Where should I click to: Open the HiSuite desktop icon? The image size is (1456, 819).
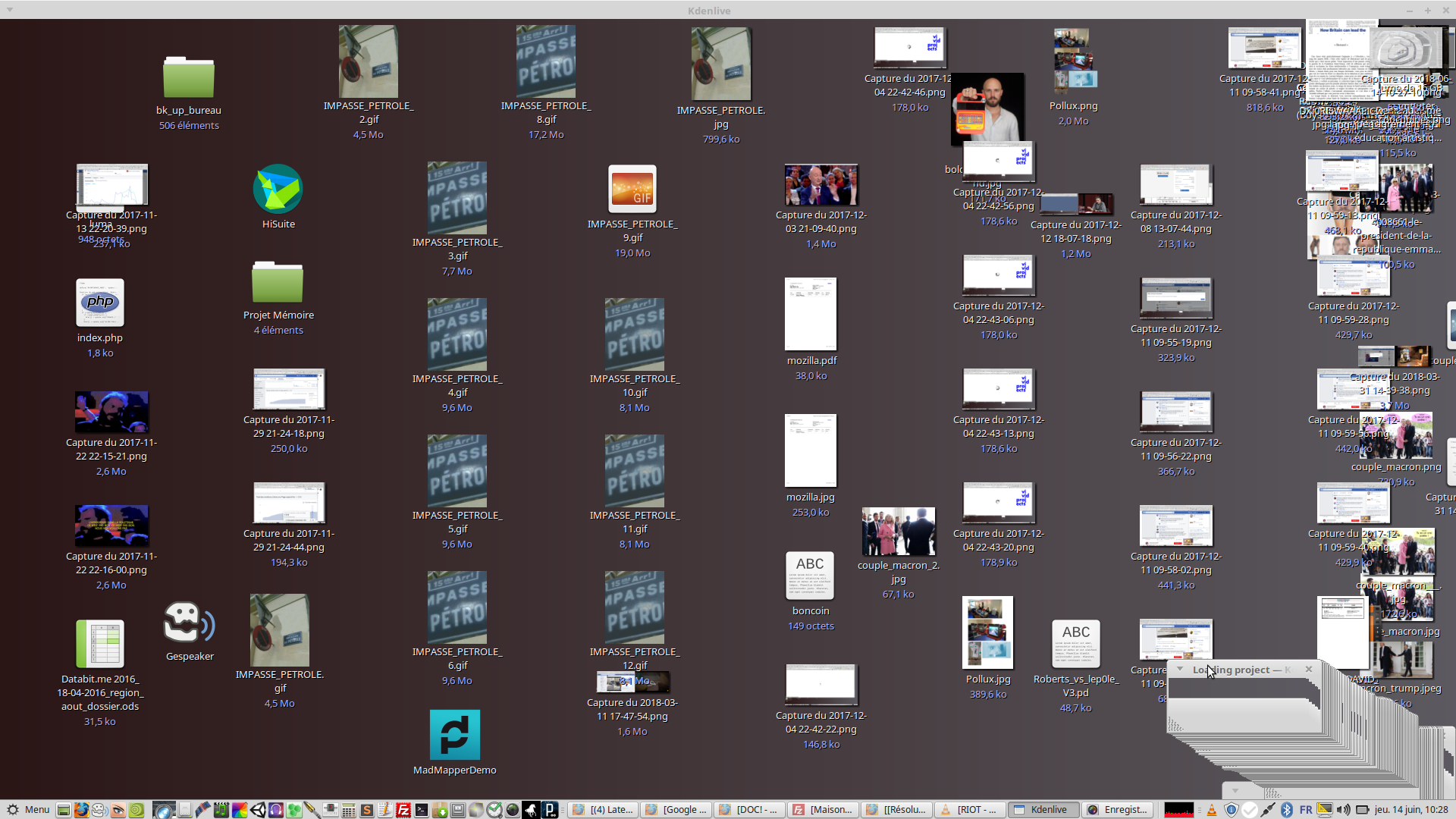pyautogui.click(x=278, y=189)
